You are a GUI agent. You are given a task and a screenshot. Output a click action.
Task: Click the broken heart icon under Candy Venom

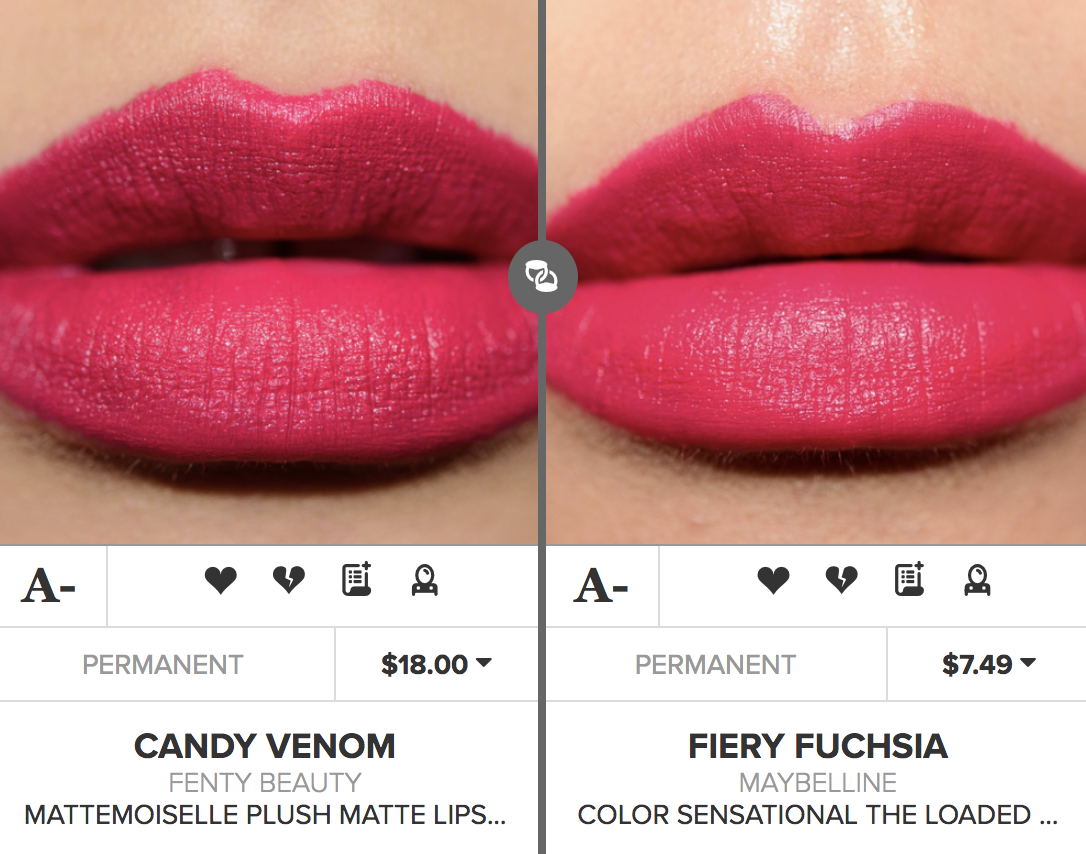(288, 580)
